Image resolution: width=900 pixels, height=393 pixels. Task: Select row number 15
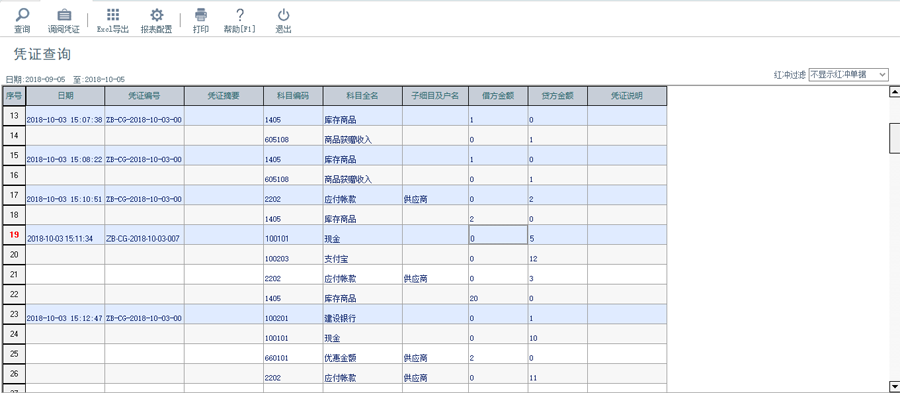(14, 155)
